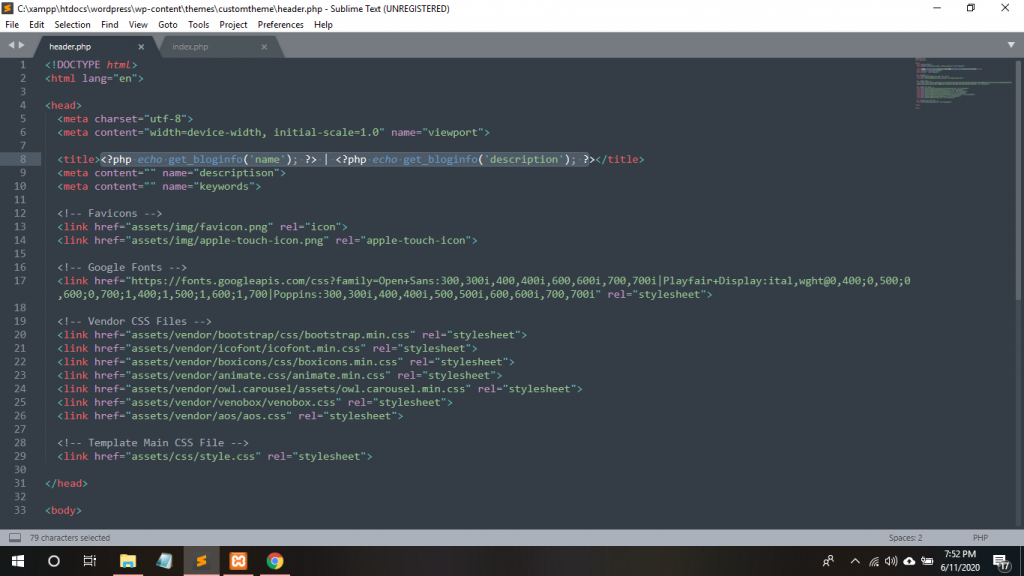
Task: Open the Goto menu
Action: pos(167,24)
